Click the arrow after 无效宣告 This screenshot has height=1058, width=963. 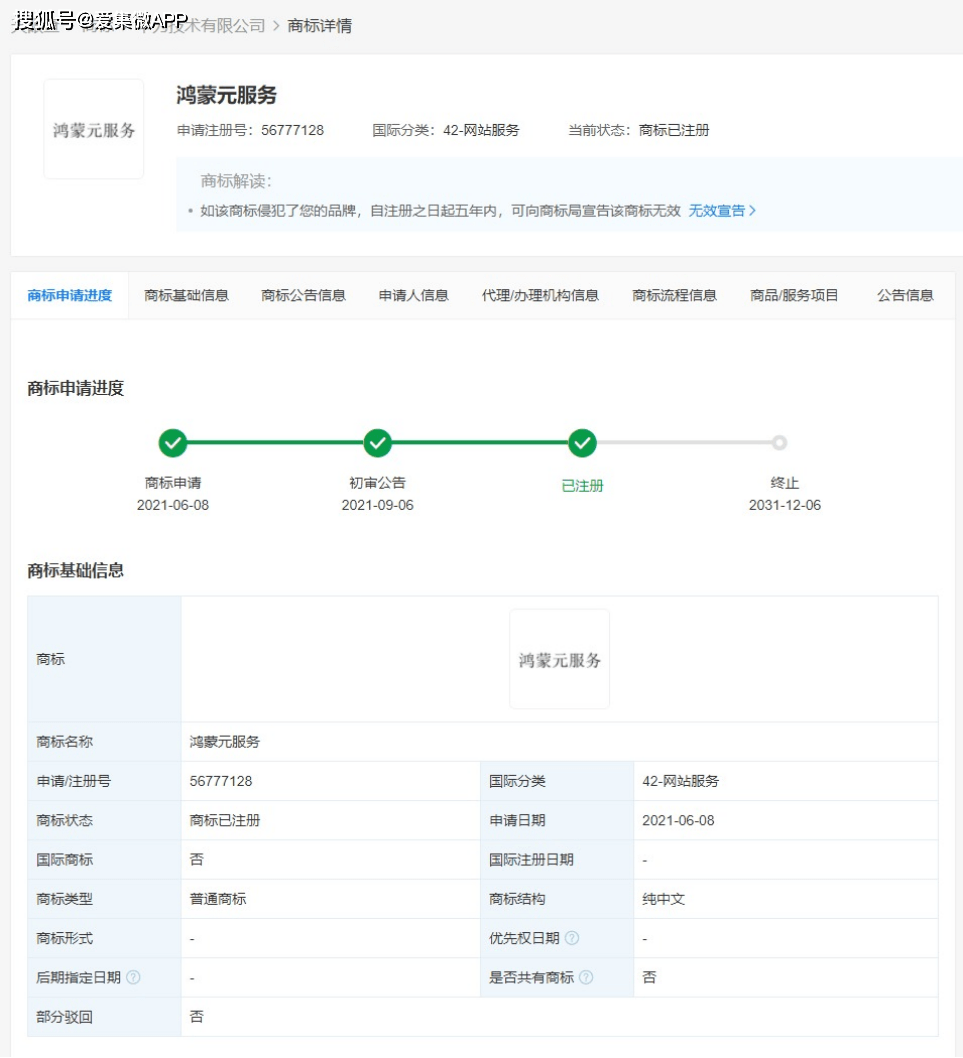click(752, 211)
